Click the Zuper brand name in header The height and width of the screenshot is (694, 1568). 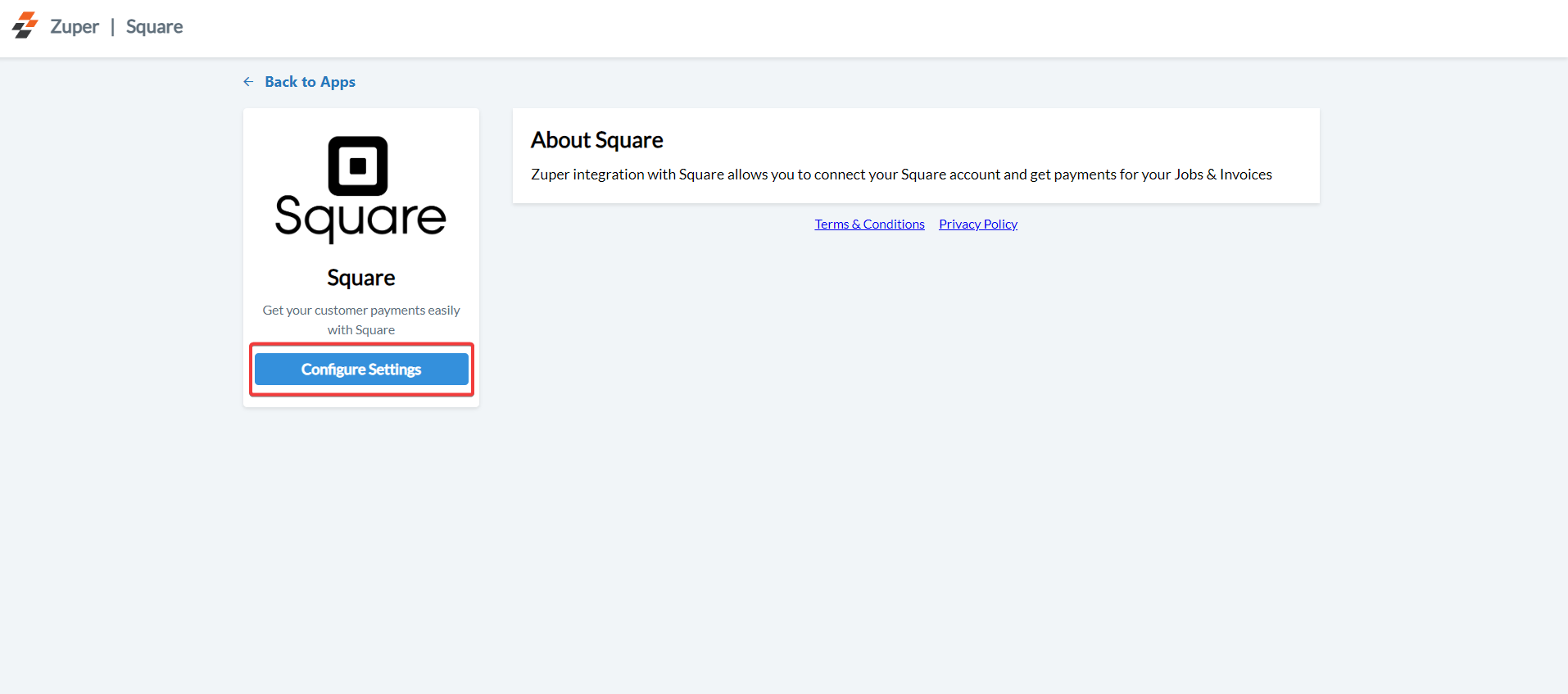click(75, 27)
